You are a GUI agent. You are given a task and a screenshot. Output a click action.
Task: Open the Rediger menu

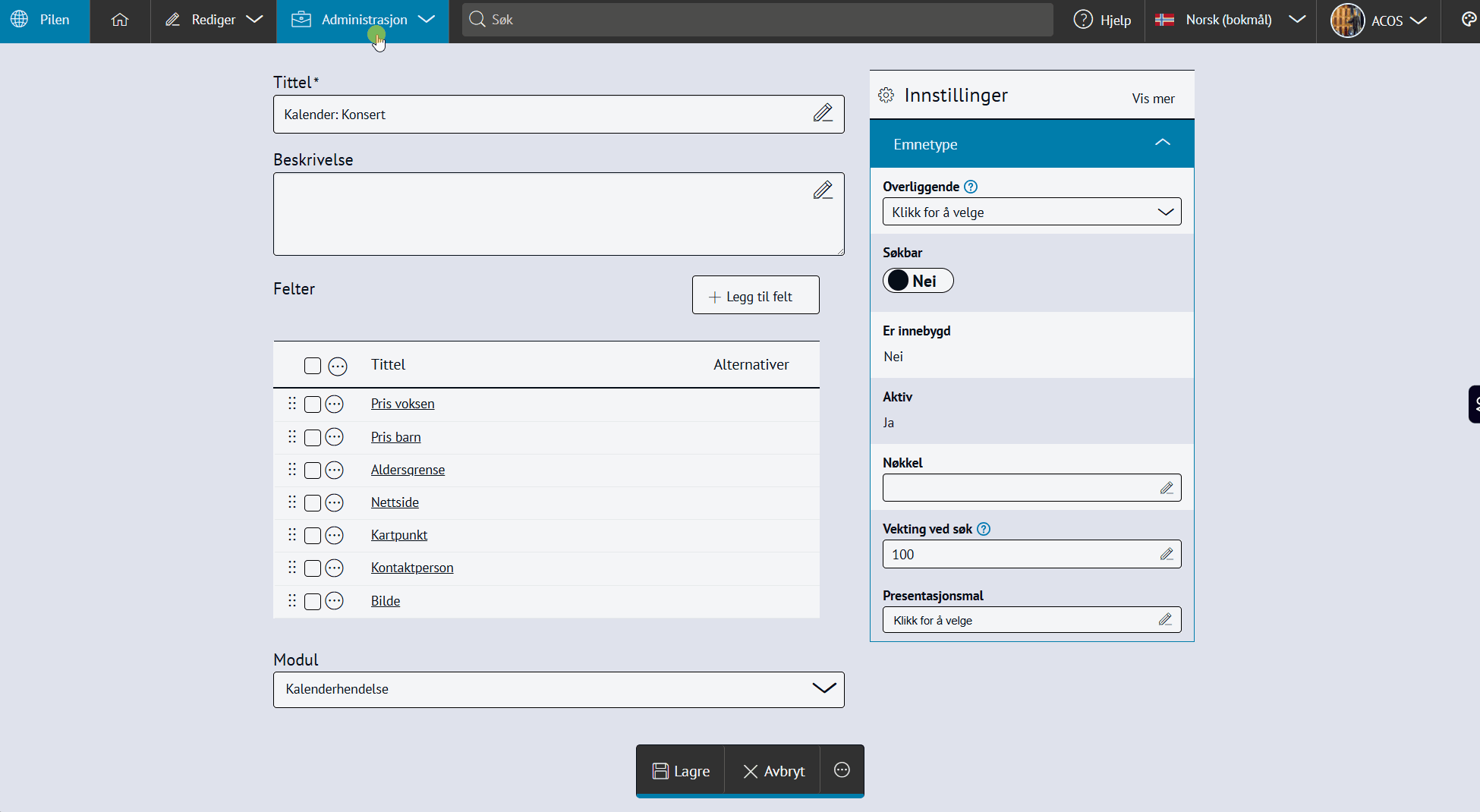point(213,20)
